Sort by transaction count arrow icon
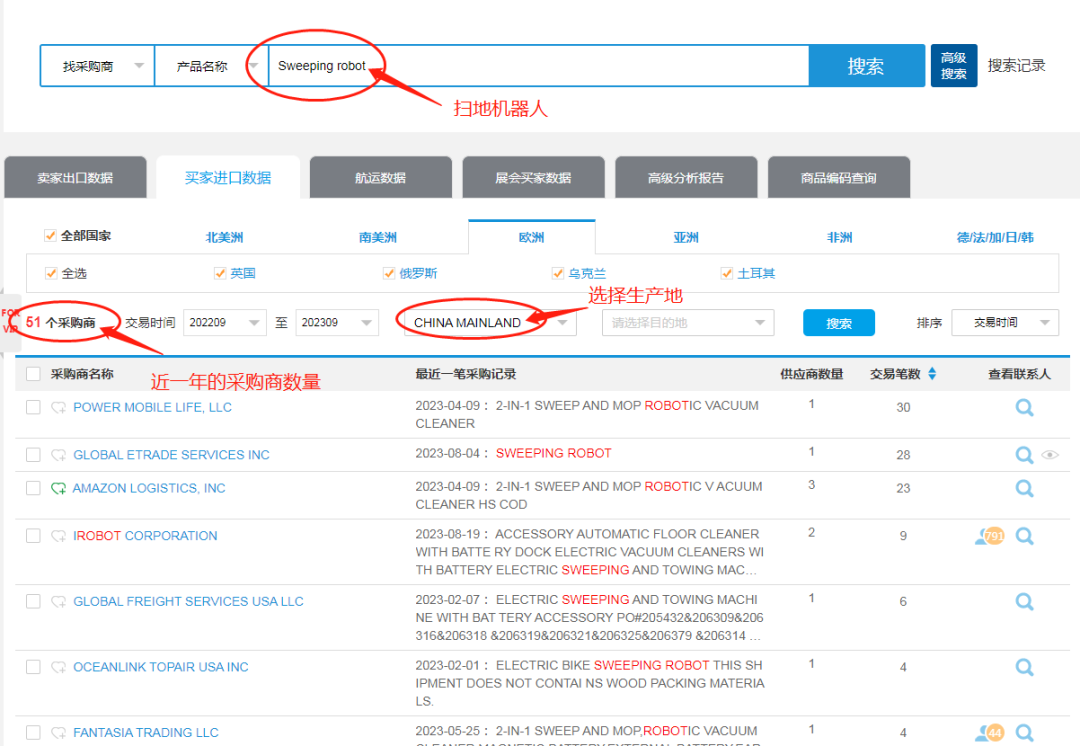The image size is (1080, 746). coord(932,374)
